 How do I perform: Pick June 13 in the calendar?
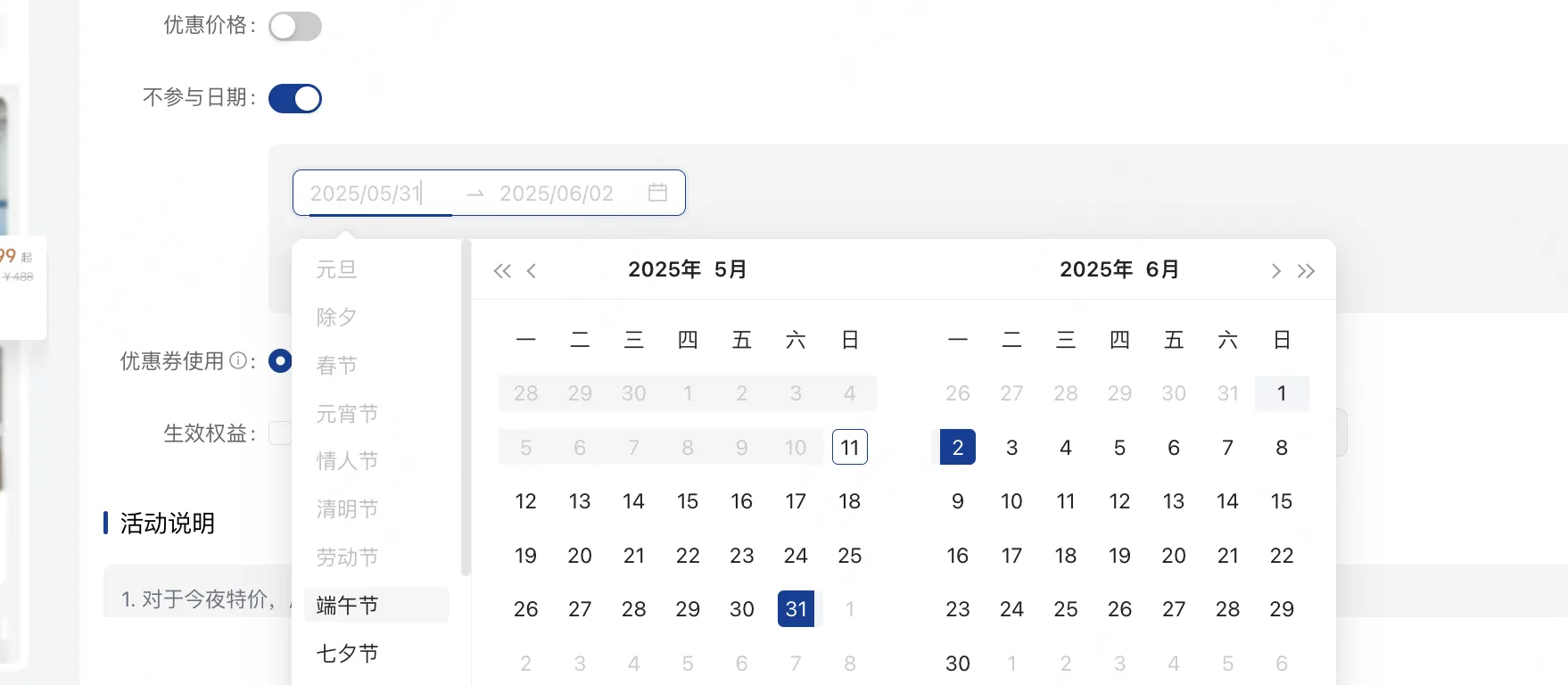1174,501
